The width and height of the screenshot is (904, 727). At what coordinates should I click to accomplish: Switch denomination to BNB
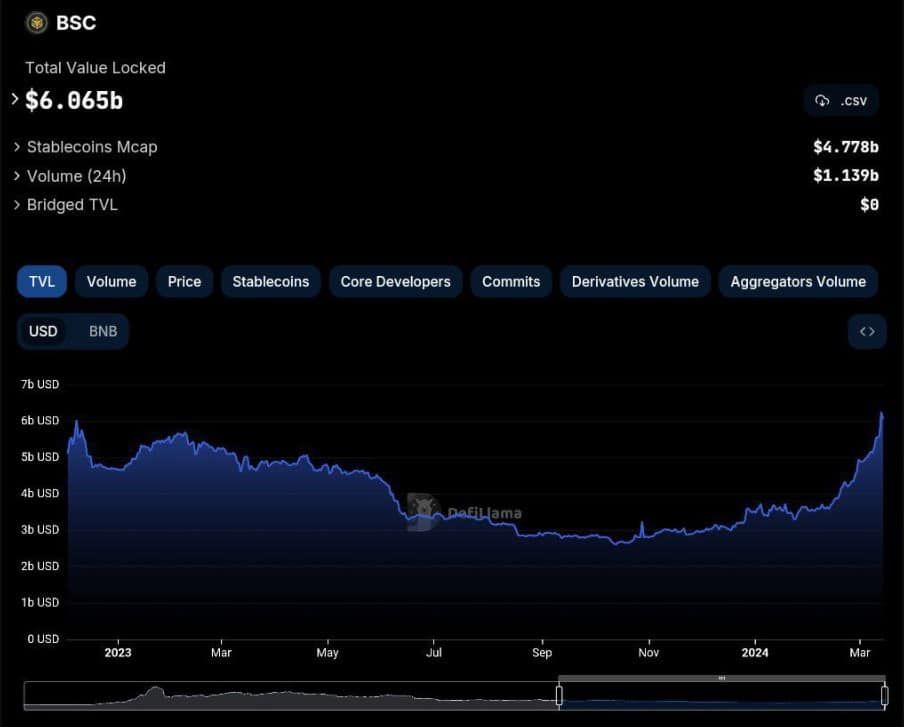[x=103, y=332]
